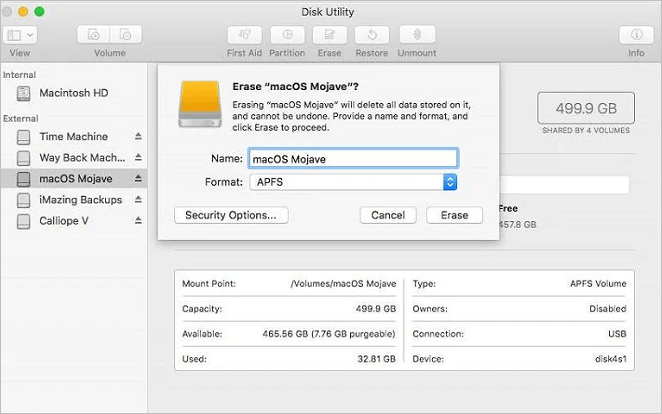
Task: Select macOS Mojave in the sidebar
Action: pos(74,179)
